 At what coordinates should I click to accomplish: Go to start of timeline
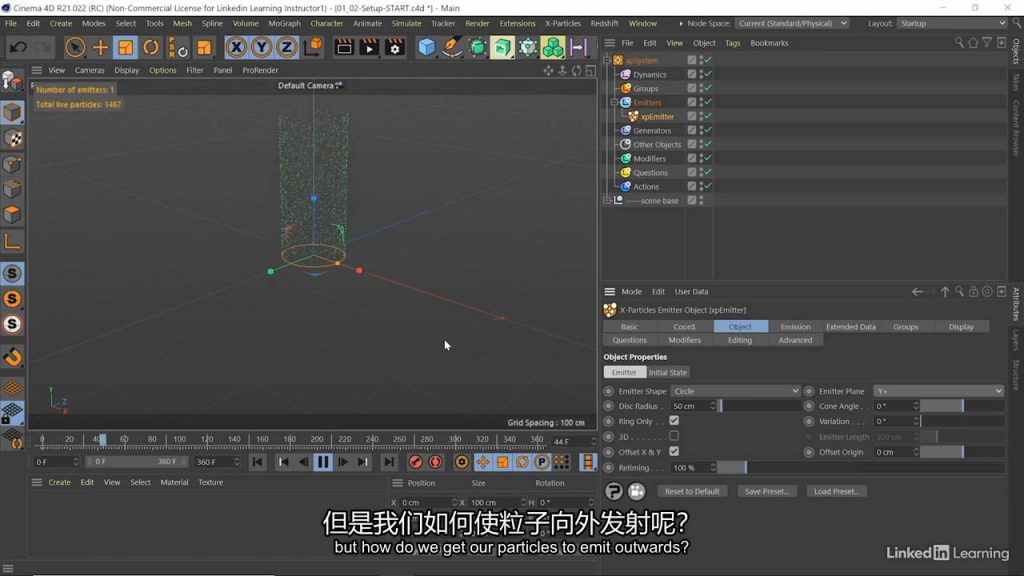tap(257, 462)
